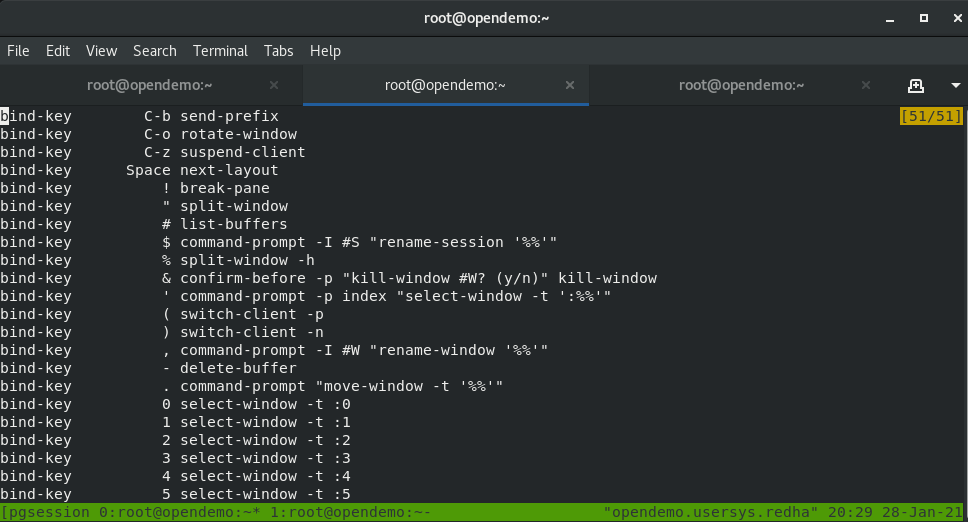The width and height of the screenshot is (968, 522).
Task: Select the active middle terminal tab
Action: [443, 85]
